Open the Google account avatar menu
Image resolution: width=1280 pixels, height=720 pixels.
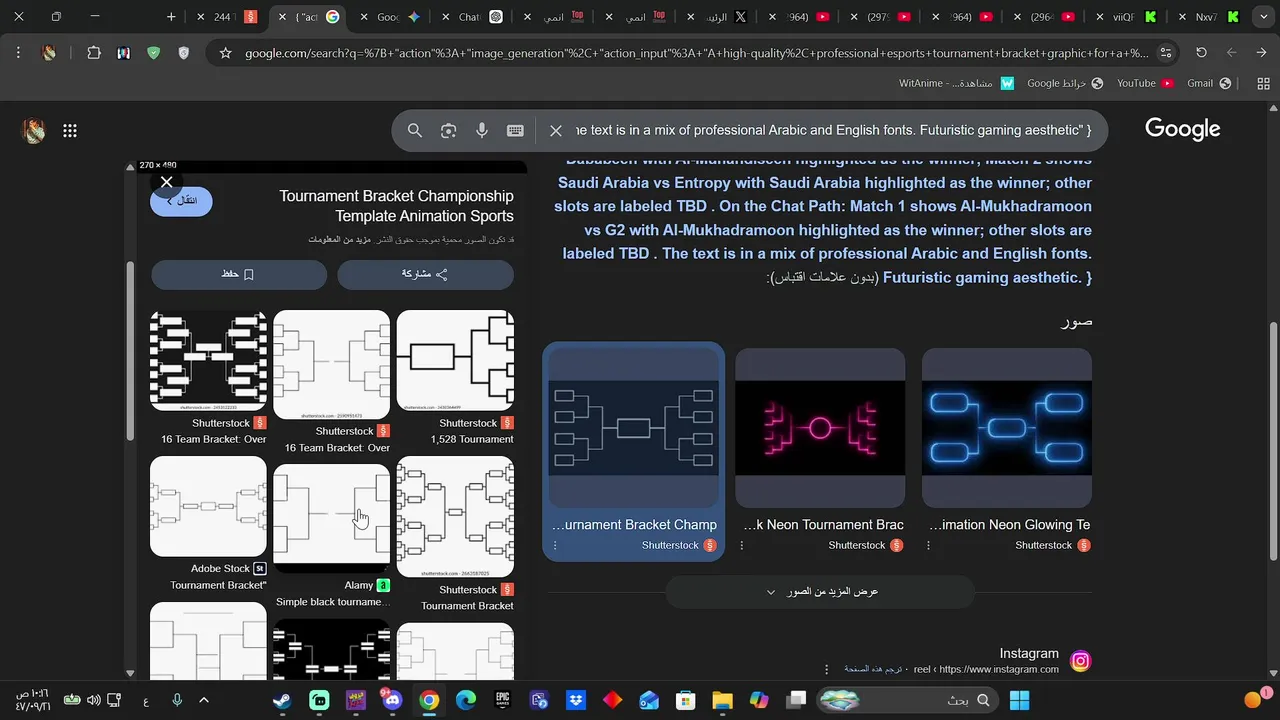(x=34, y=130)
